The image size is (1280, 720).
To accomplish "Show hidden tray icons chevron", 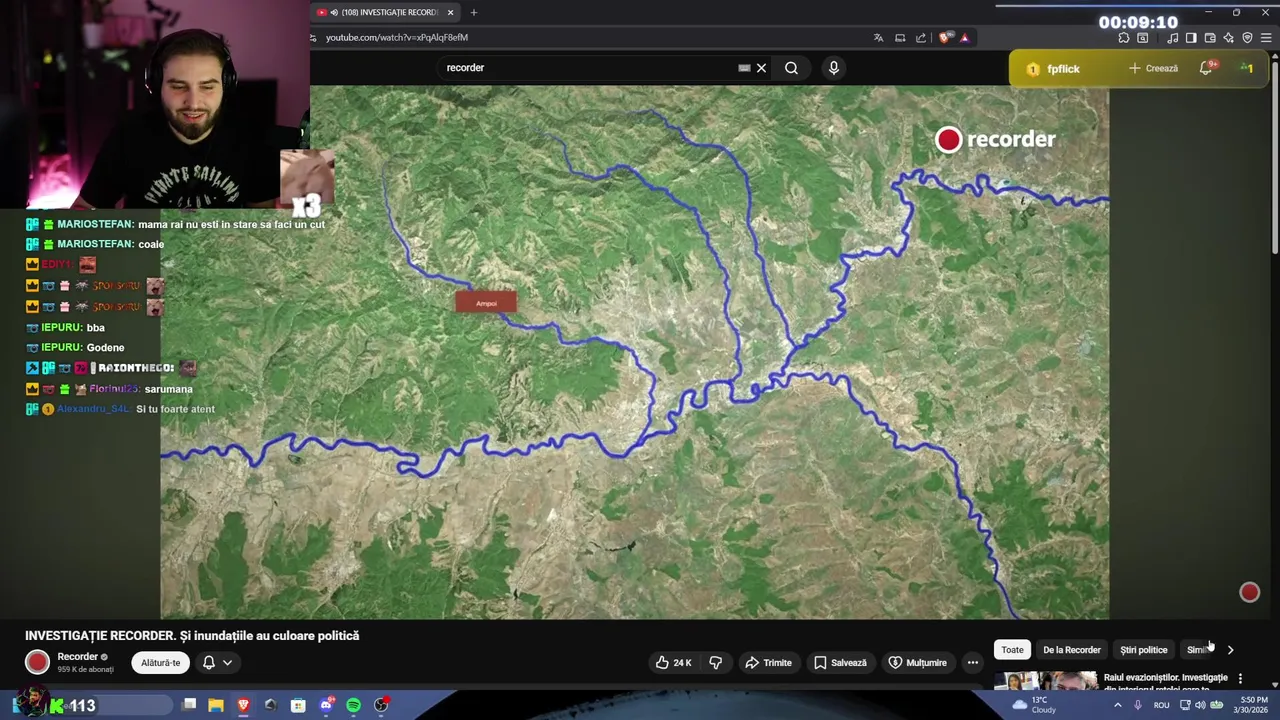I will 1116,705.
